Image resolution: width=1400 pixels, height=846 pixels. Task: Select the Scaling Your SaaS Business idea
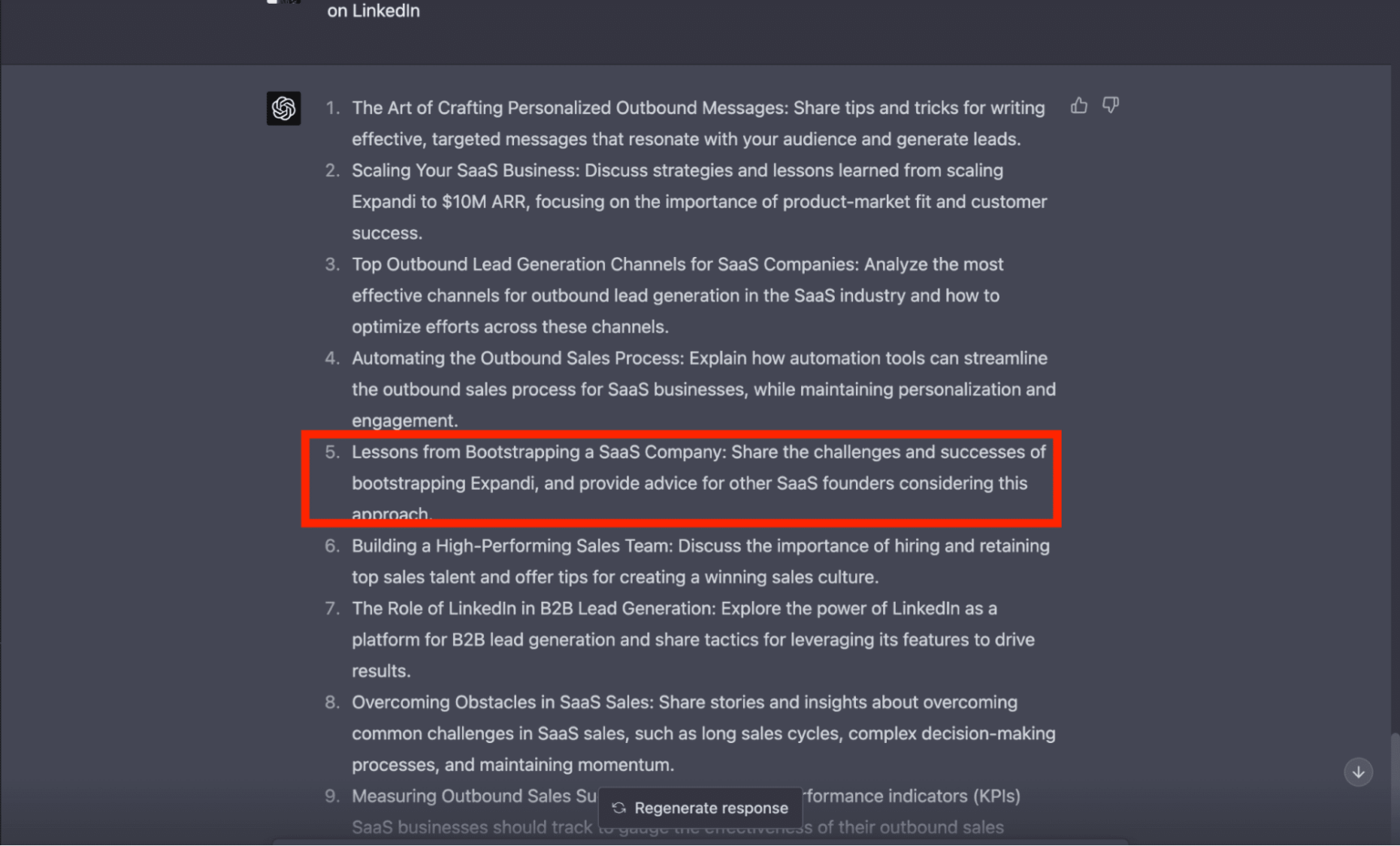click(x=698, y=201)
